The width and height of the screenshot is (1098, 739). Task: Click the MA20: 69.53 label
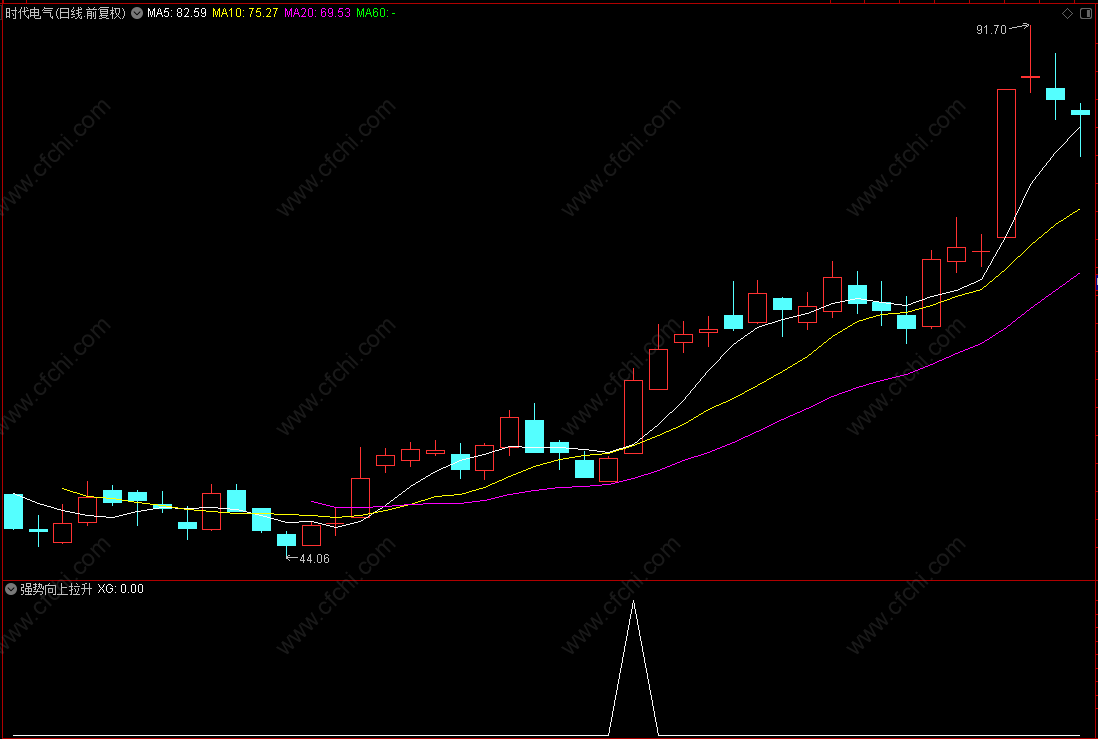[317, 13]
